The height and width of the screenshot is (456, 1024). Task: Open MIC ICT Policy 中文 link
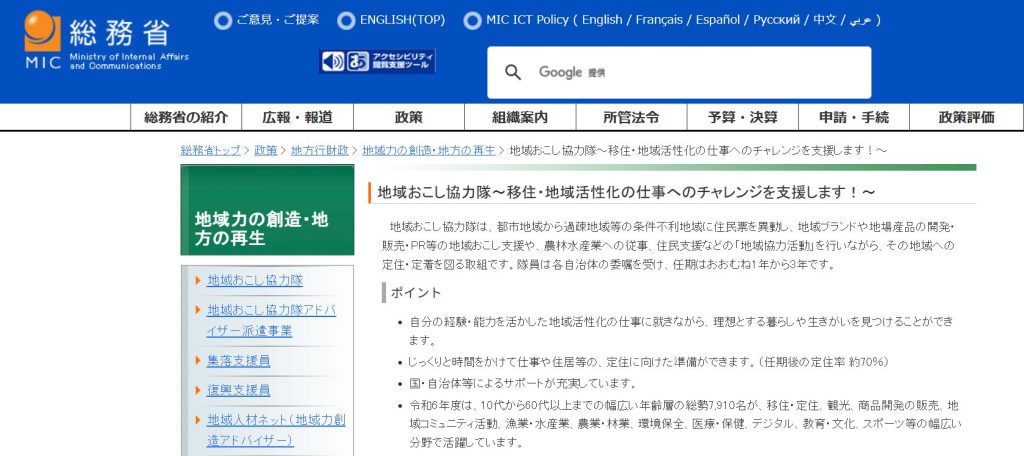(825, 20)
